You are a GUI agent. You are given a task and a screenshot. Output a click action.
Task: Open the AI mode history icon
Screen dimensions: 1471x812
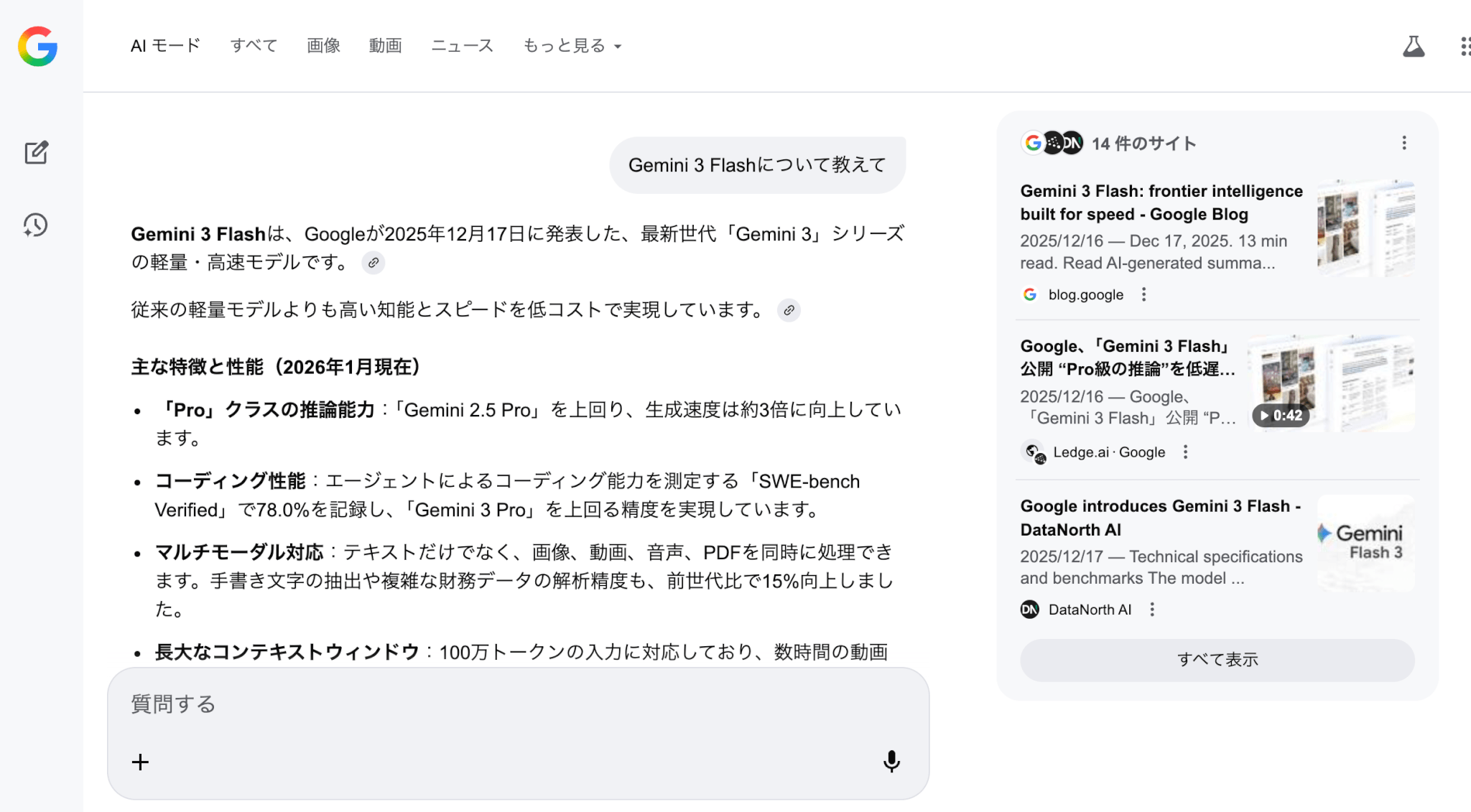pos(36,225)
